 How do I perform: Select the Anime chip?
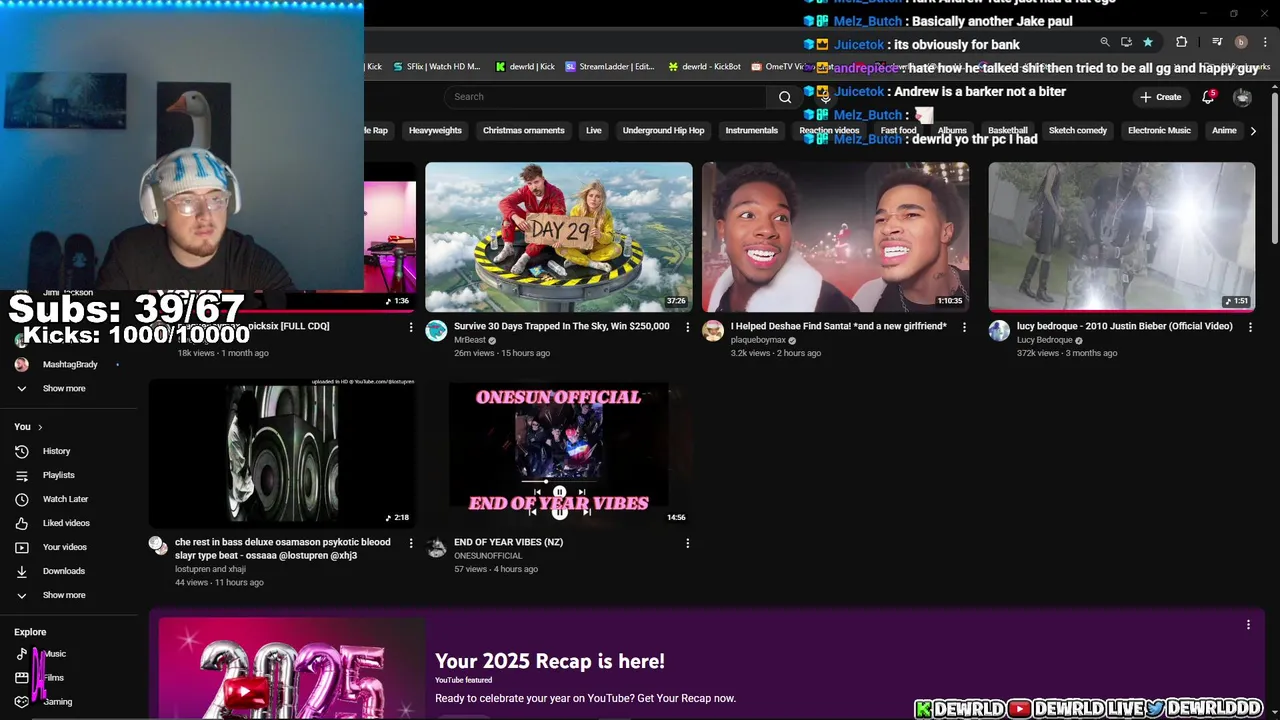1224,131
